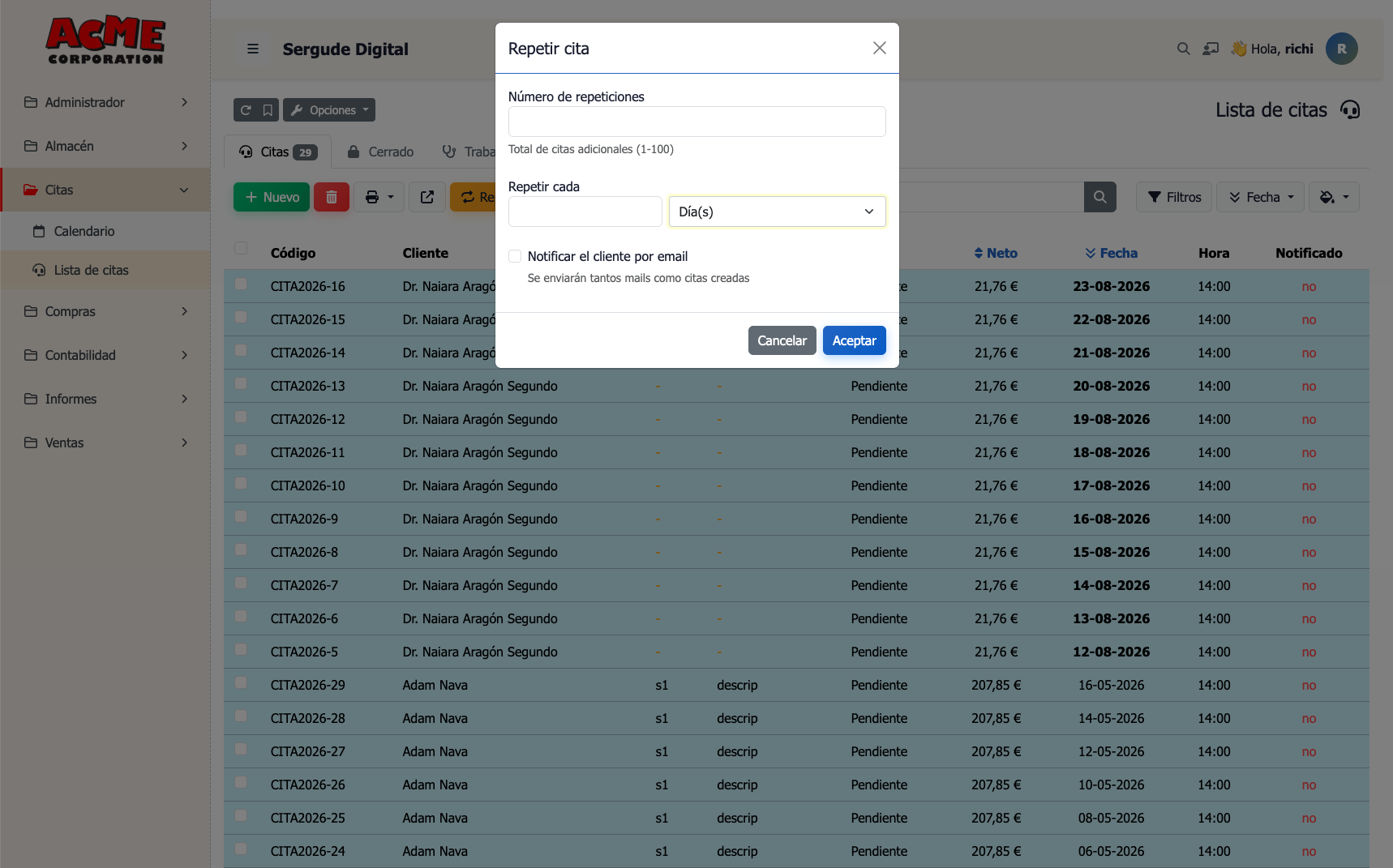Click date 16-05-2026
1393x868 pixels.
coord(1111,685)
